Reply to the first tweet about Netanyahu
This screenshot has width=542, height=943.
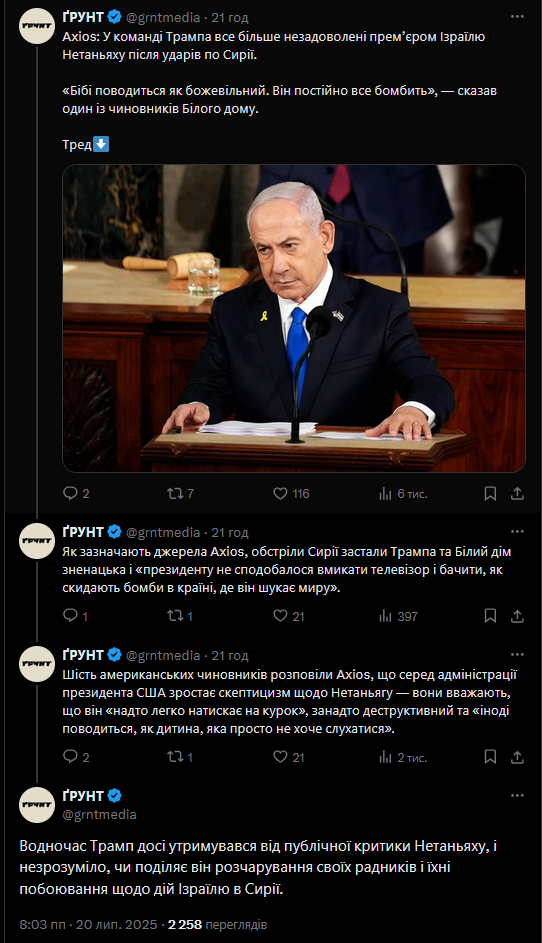tap(76, 494)
